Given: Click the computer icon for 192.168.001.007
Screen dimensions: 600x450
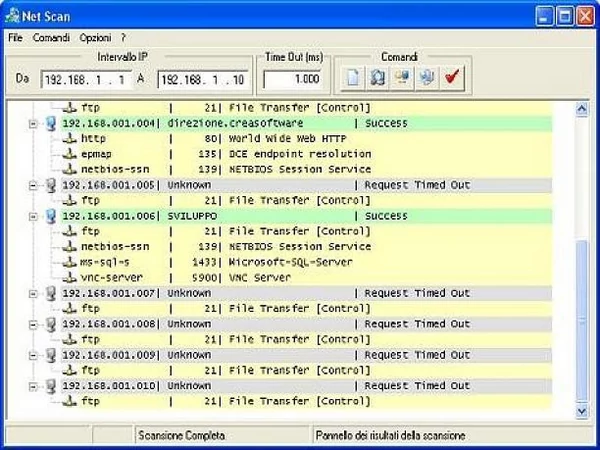Looking at the screenshot, I should tap(51, 293).
